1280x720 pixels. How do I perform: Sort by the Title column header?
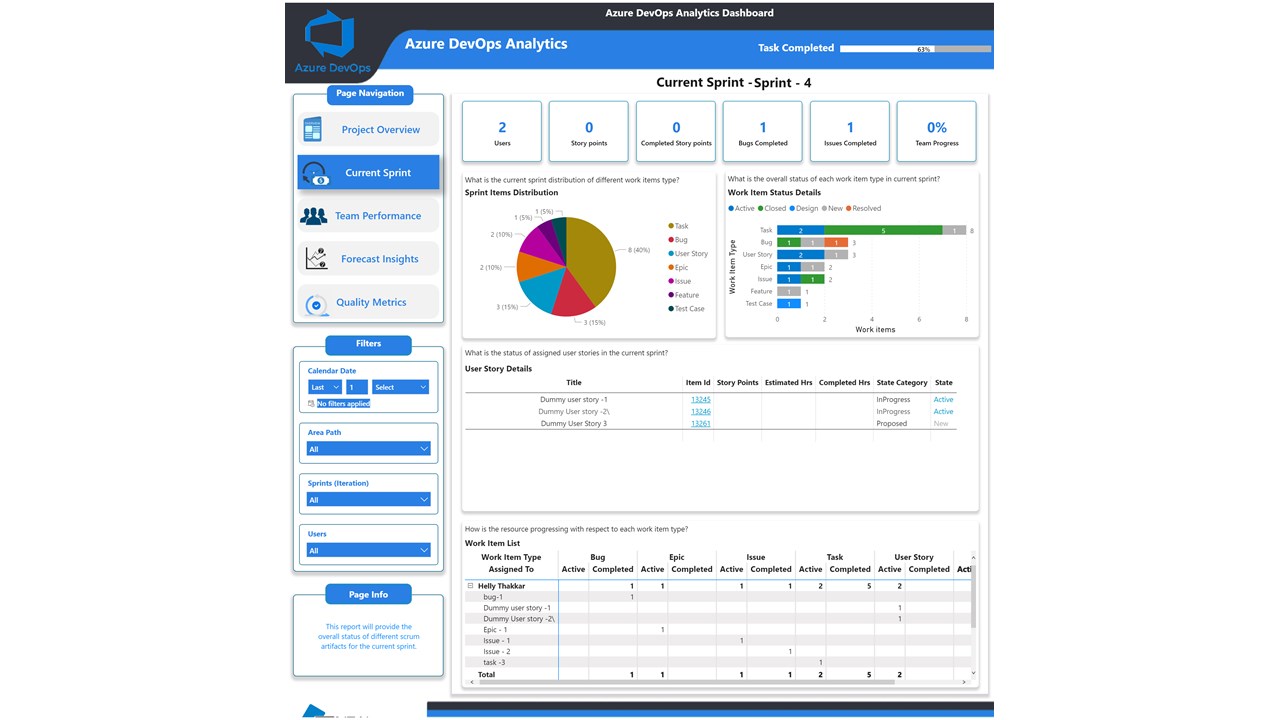coord(574,383)
